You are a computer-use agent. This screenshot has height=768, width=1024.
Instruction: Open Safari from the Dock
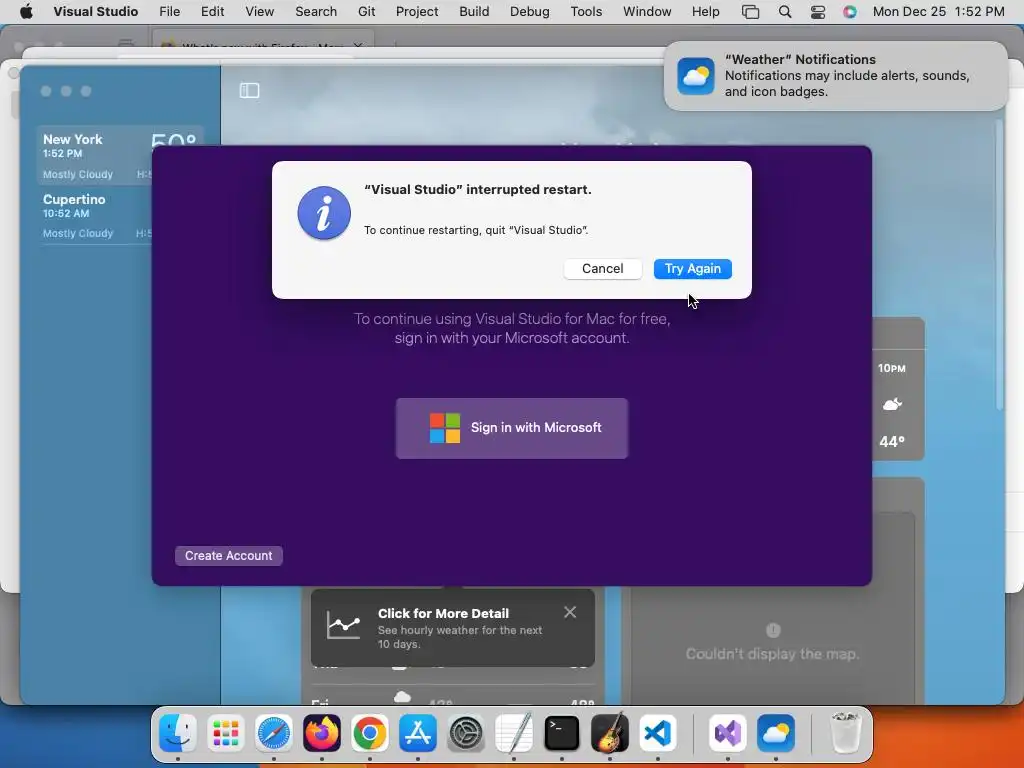[274, 733]
